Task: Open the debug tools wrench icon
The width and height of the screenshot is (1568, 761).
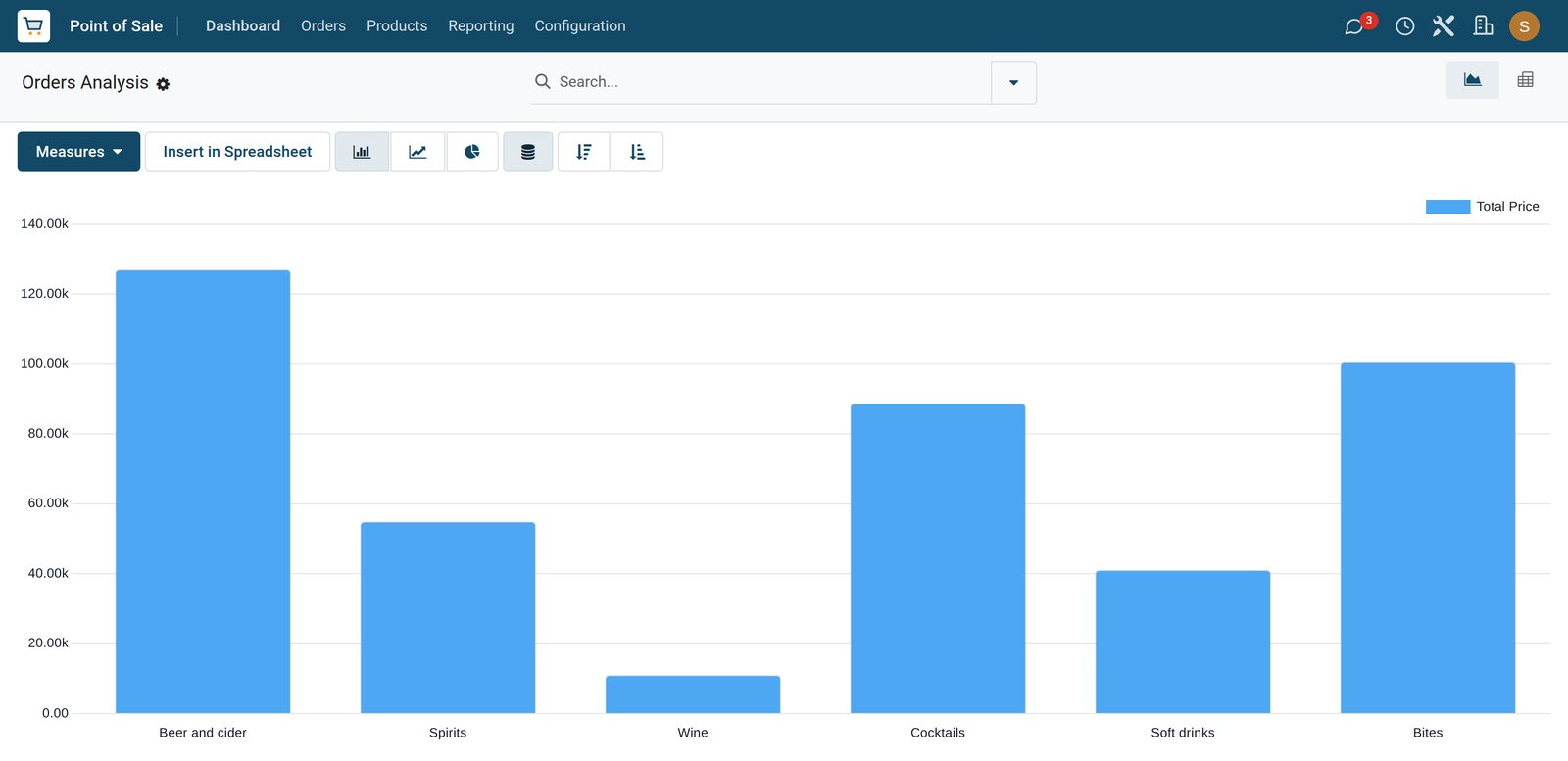Action: pos(1444,26)
